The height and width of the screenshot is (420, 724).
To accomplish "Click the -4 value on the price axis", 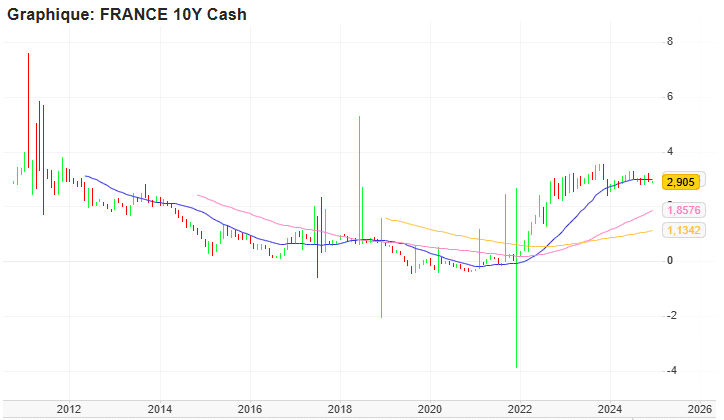I will 667,371.
